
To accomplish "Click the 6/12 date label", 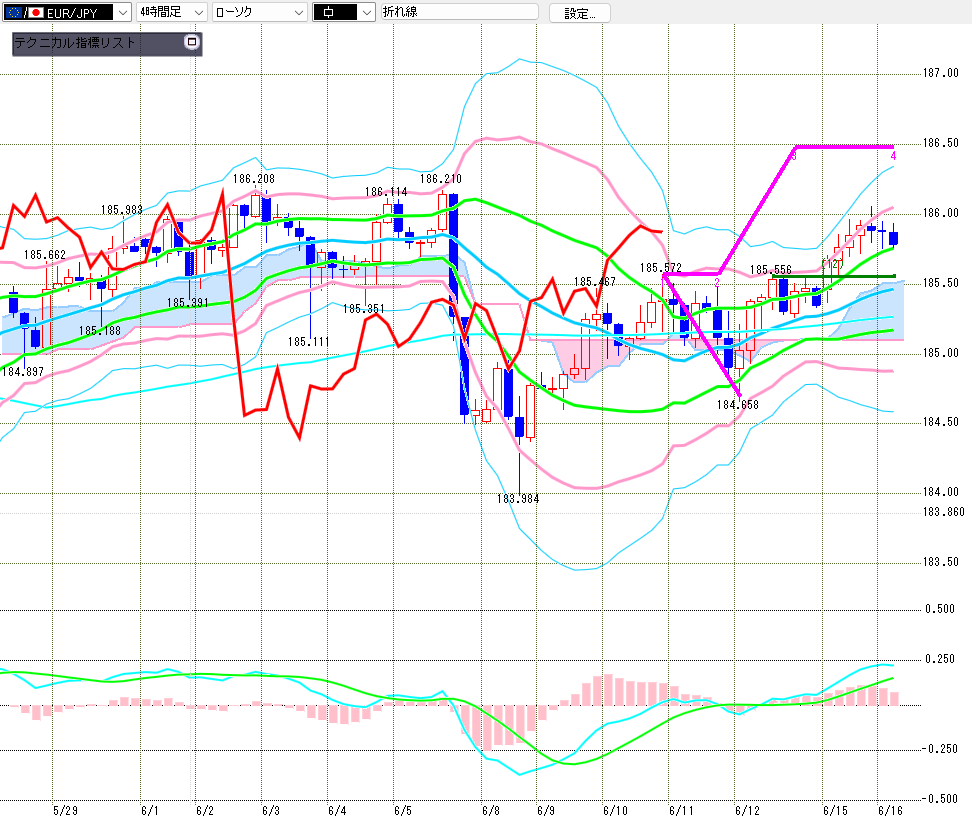I will click(x=748, y=811).
